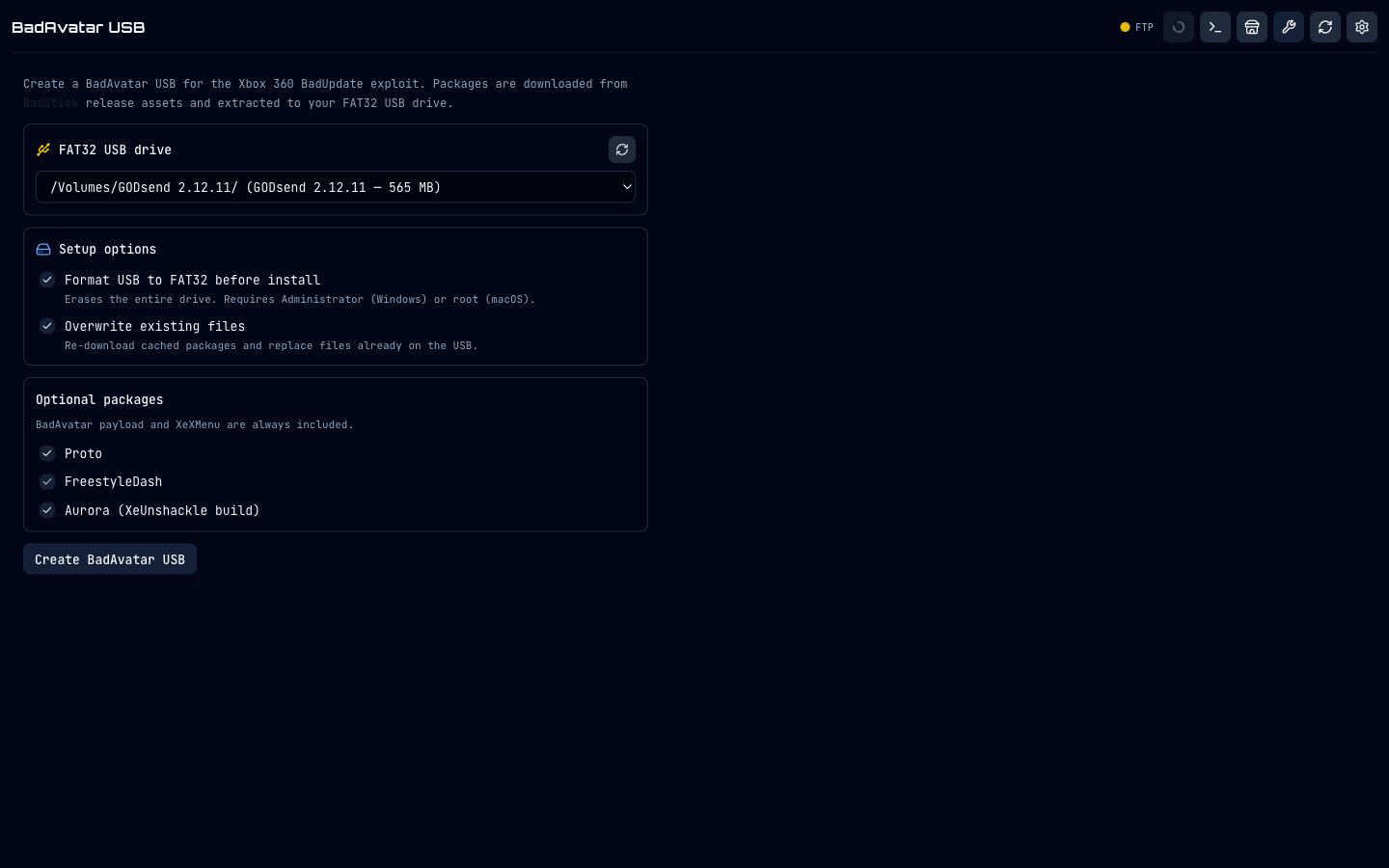Viewport: 1389px width, 868px height.
Task: Open the USB drive selection dropdown
Action: point(336,187)
